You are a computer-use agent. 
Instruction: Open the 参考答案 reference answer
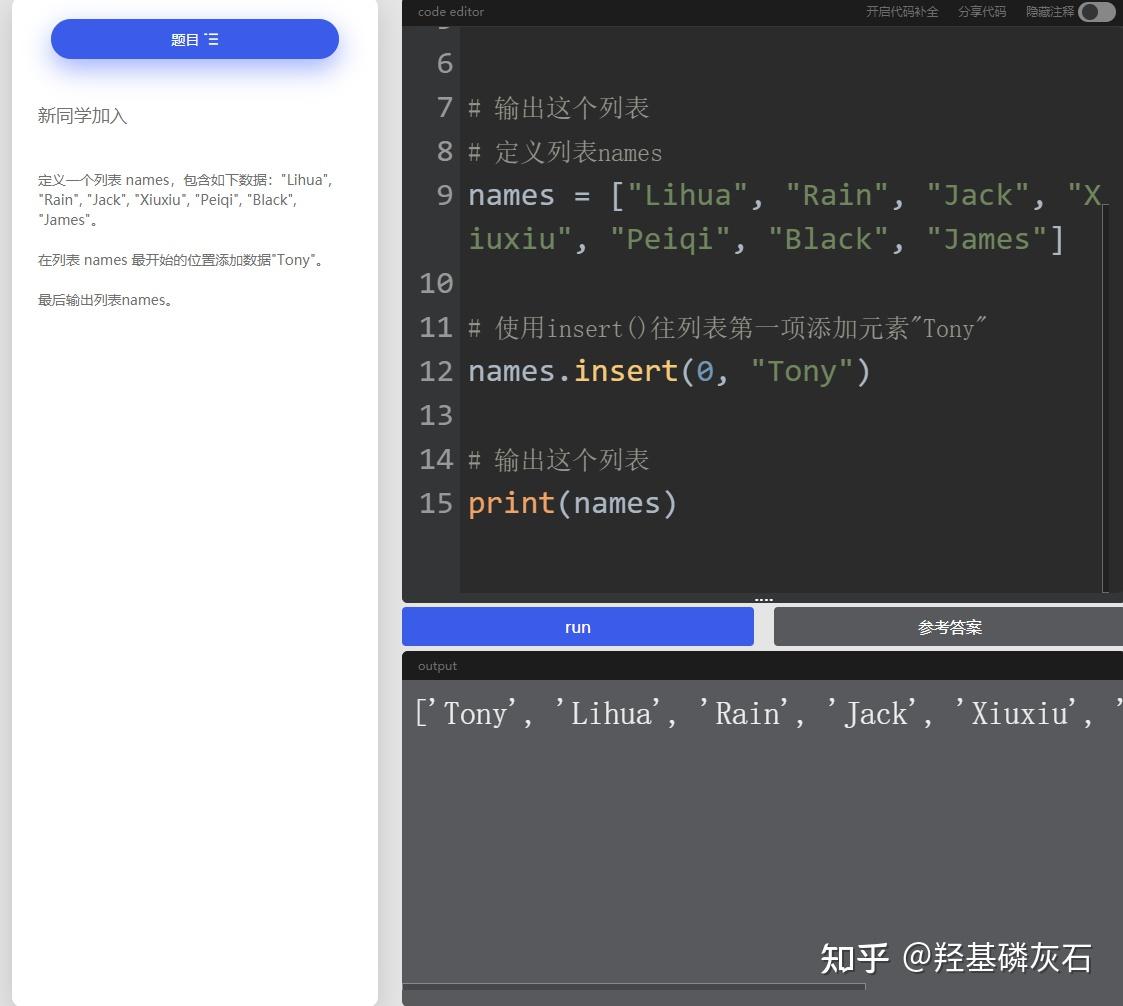(950, 627)
